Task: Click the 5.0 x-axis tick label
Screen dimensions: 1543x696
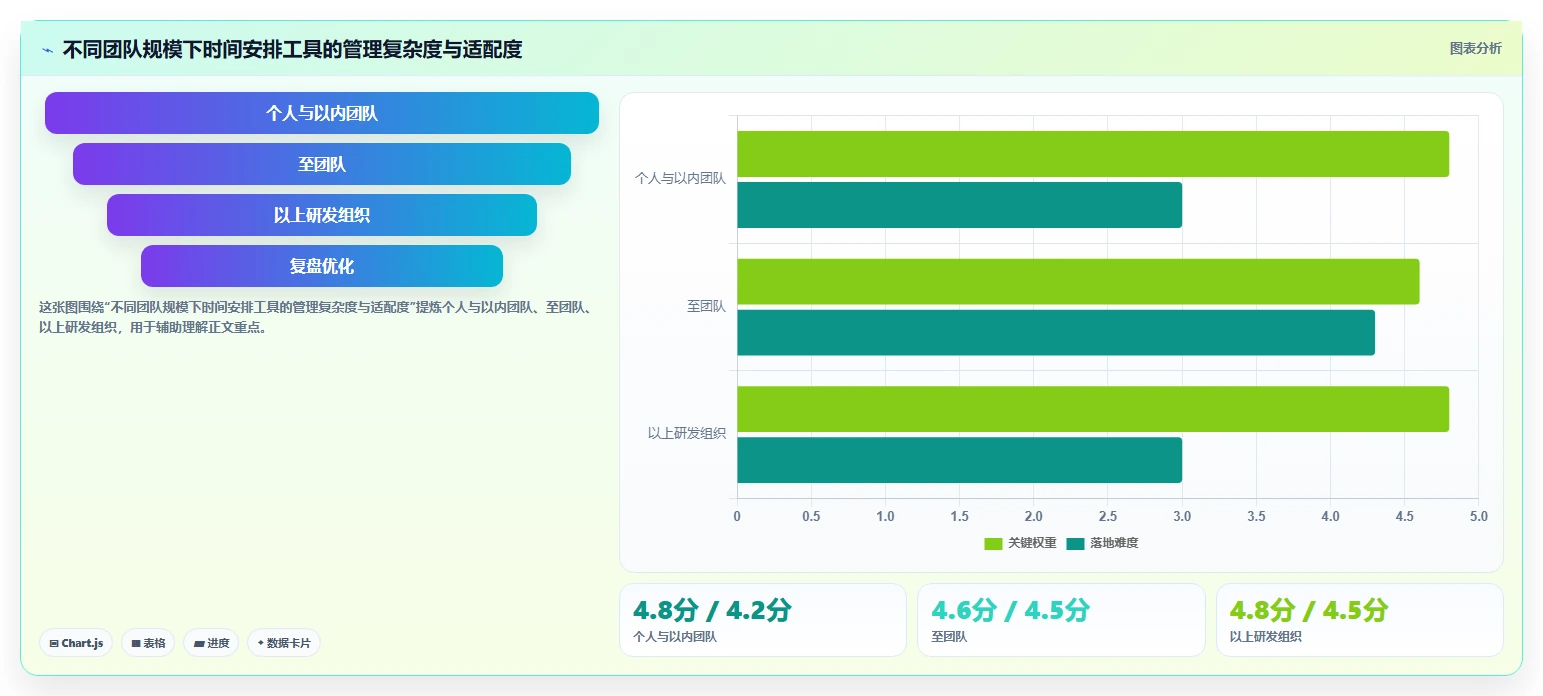Action: (1478, 517)
